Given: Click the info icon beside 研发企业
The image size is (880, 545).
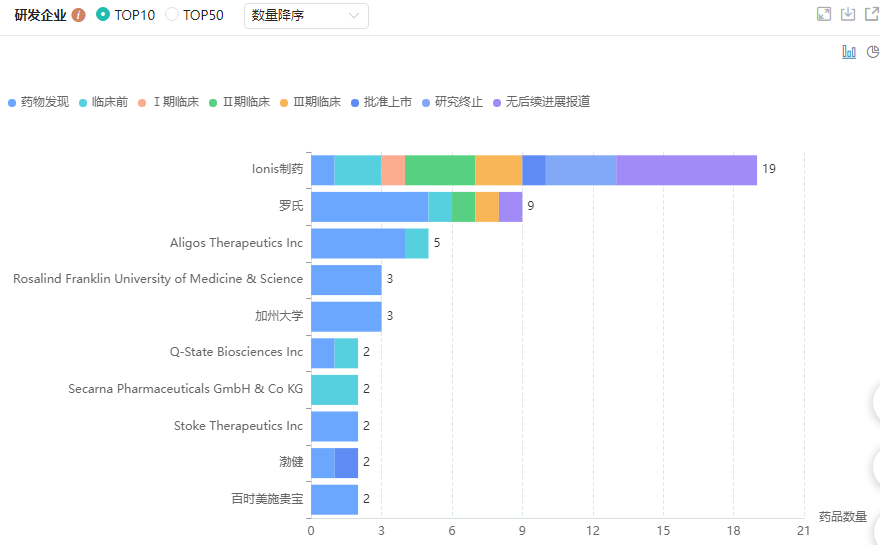Looking at the screenshot, I should pos(79,15).
